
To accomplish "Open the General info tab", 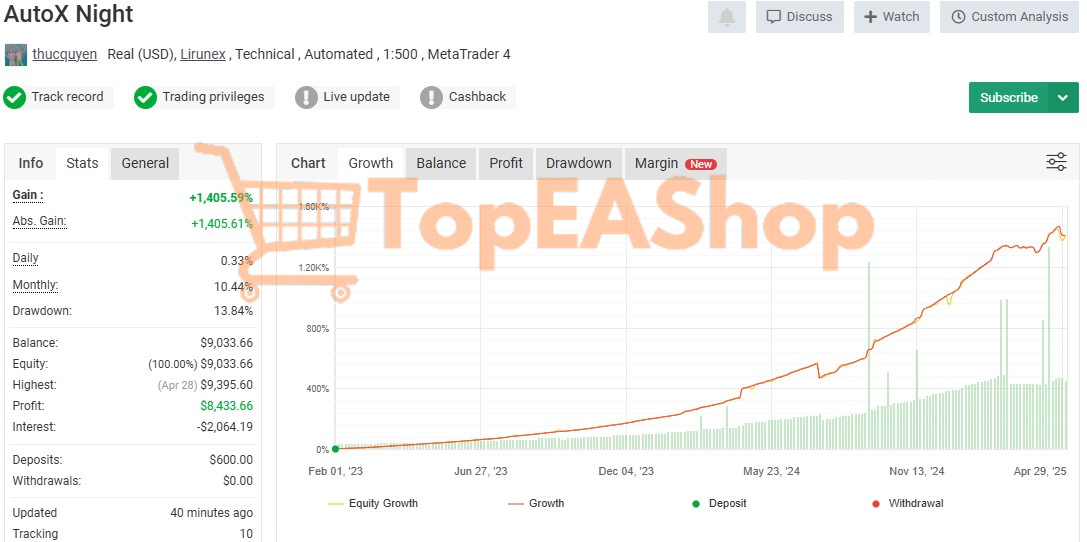I will (145, 163).
